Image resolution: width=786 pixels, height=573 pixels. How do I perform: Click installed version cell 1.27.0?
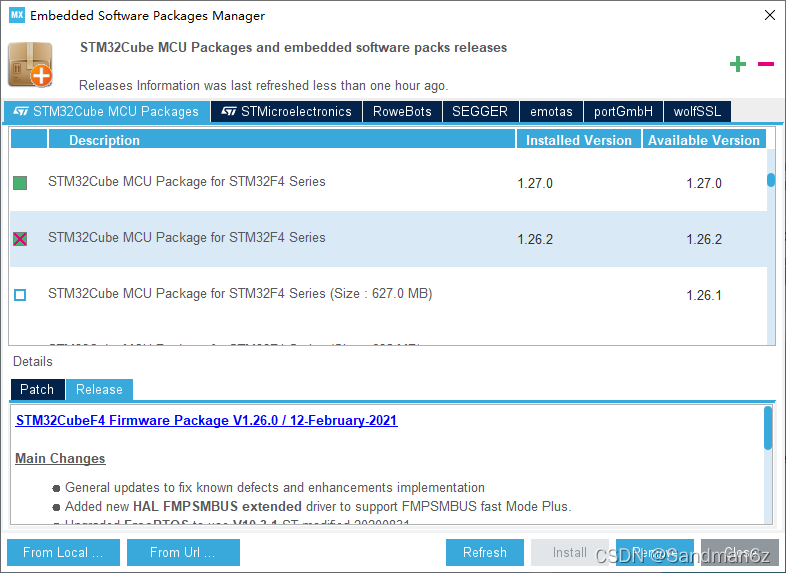[x=535, y=183]
